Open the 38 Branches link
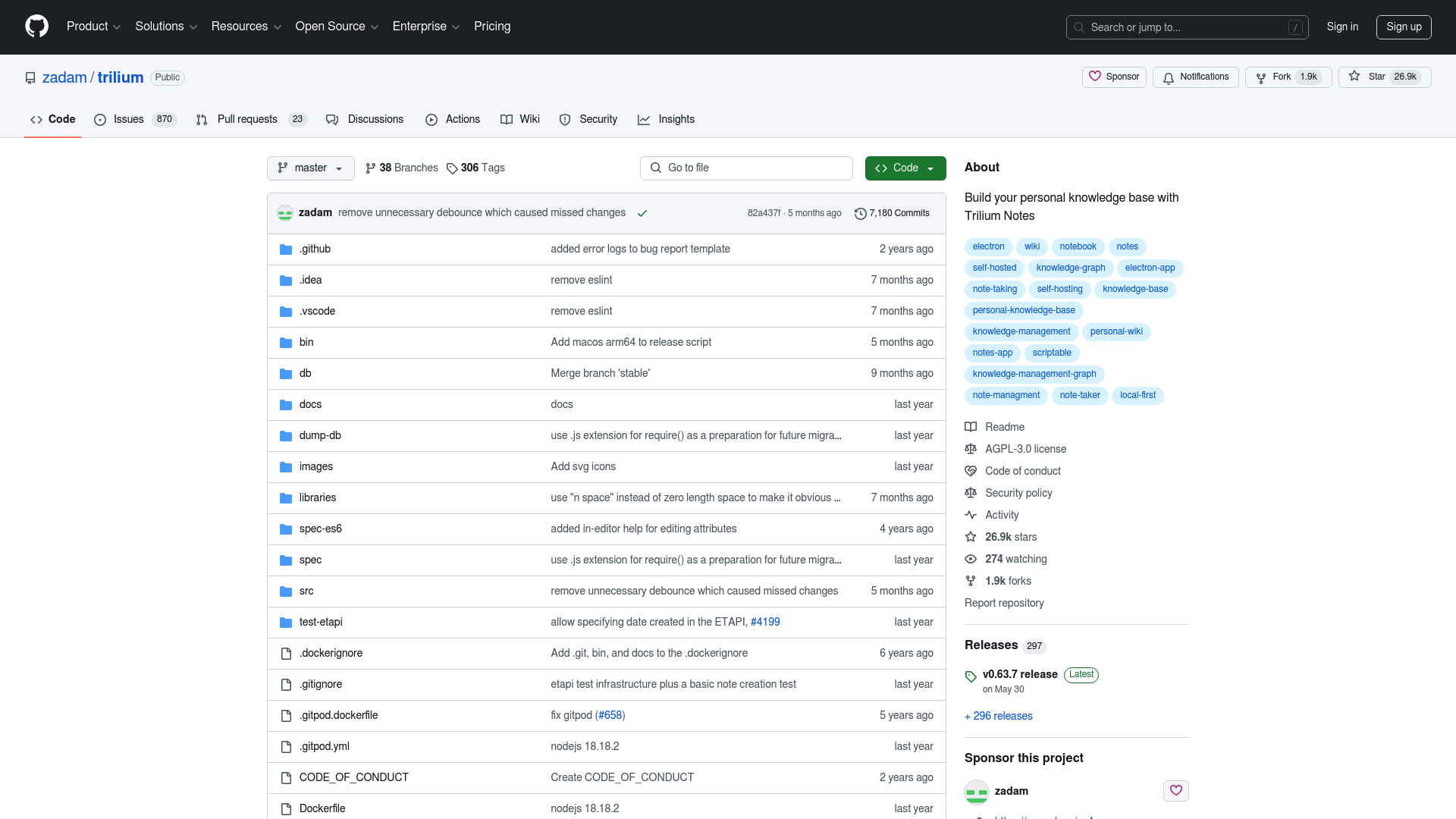1456x819 pixels. [x=402, y=168]
